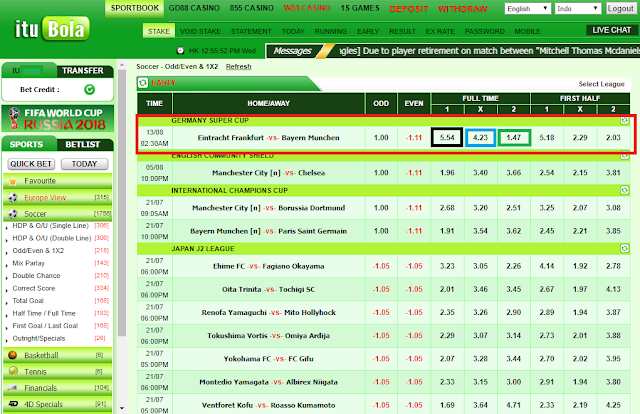
Task: Click the ituBola logo
Action: [x=52, y=29]
